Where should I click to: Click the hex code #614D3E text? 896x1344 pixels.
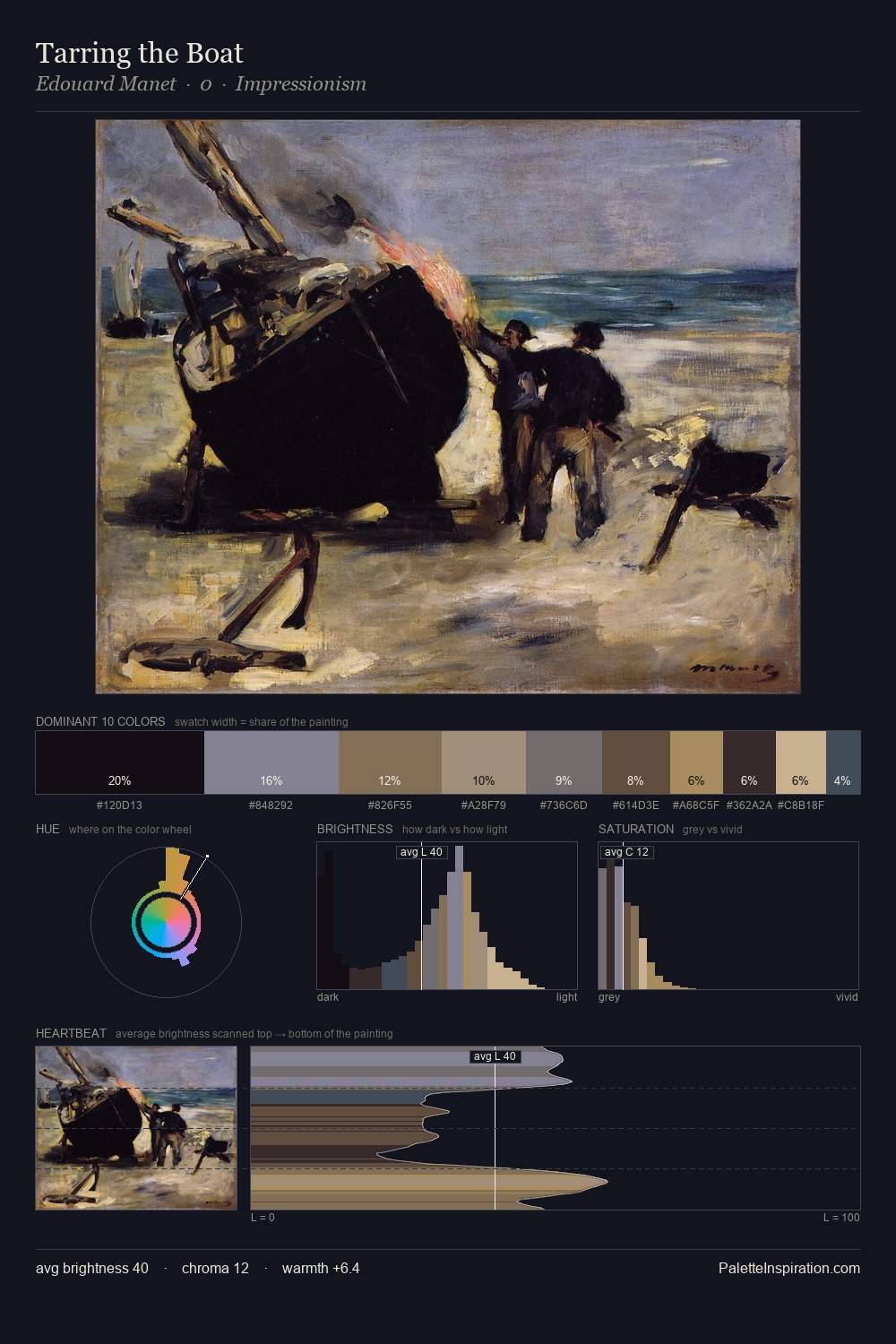click(x=636, y=806)
